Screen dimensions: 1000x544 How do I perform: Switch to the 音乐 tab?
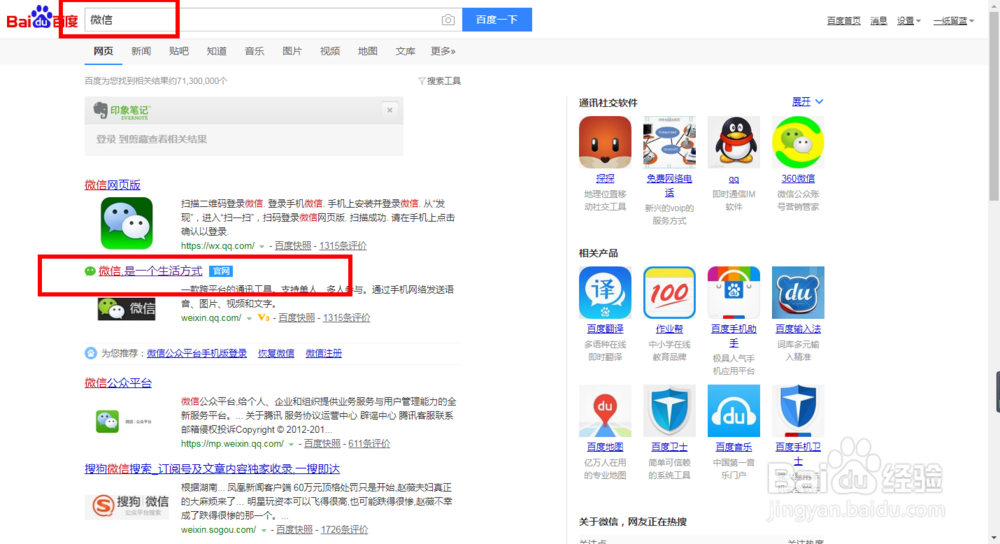(254, 51)
